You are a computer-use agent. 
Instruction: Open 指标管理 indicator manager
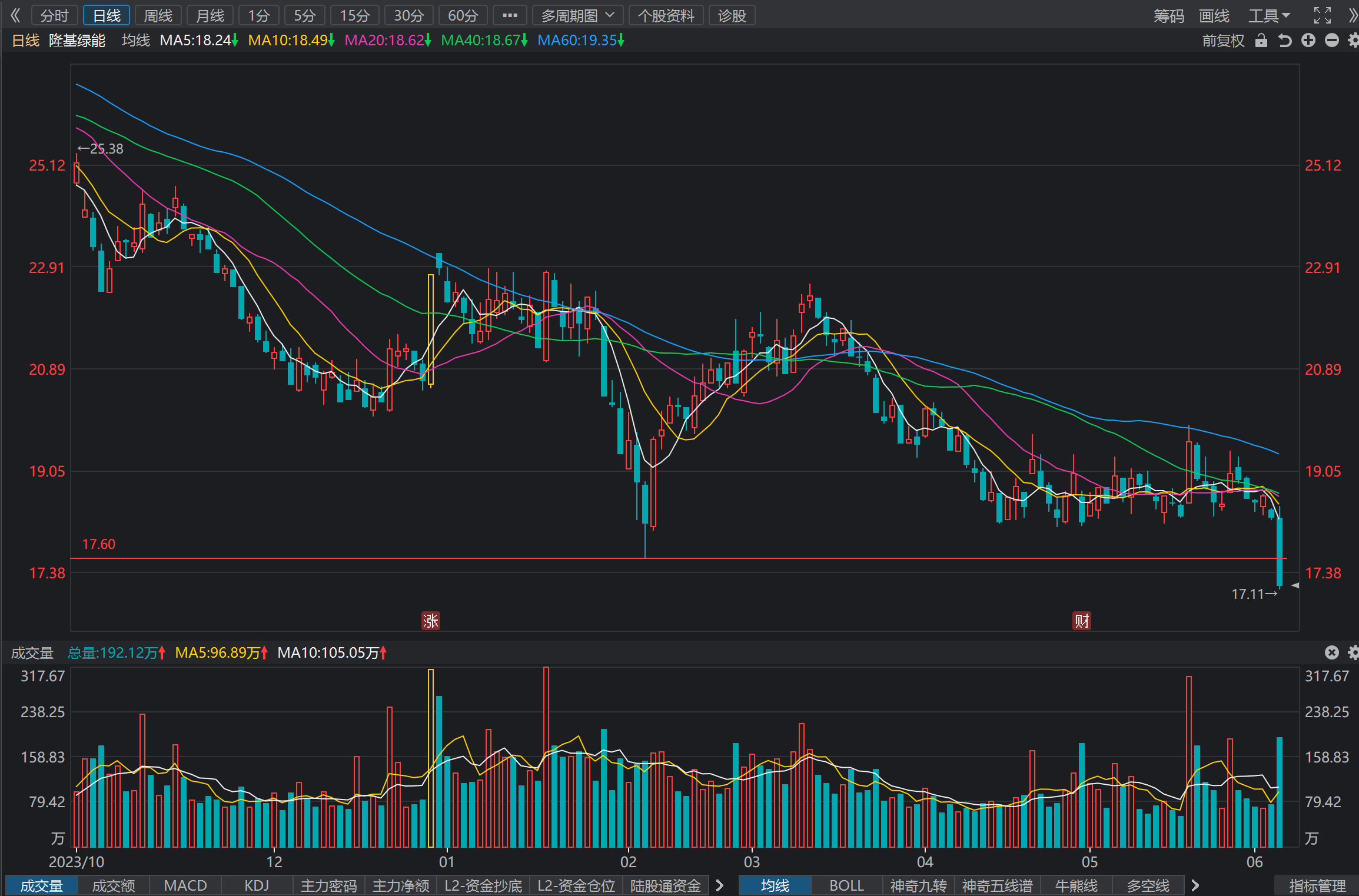[x=1317, y=885]
